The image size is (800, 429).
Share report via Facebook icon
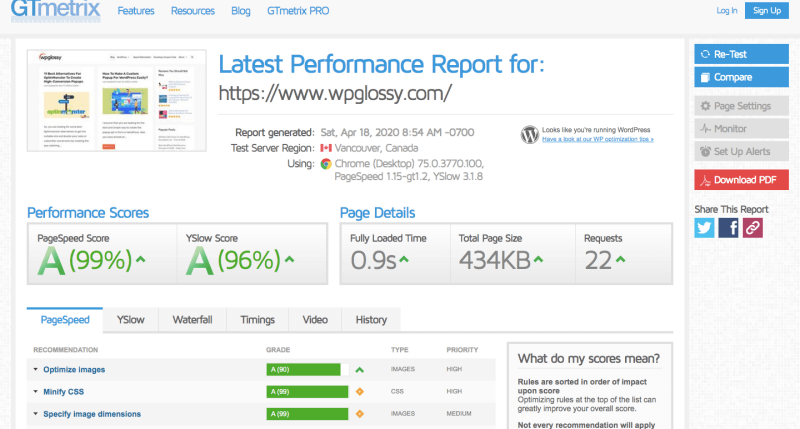coord(728,228)
